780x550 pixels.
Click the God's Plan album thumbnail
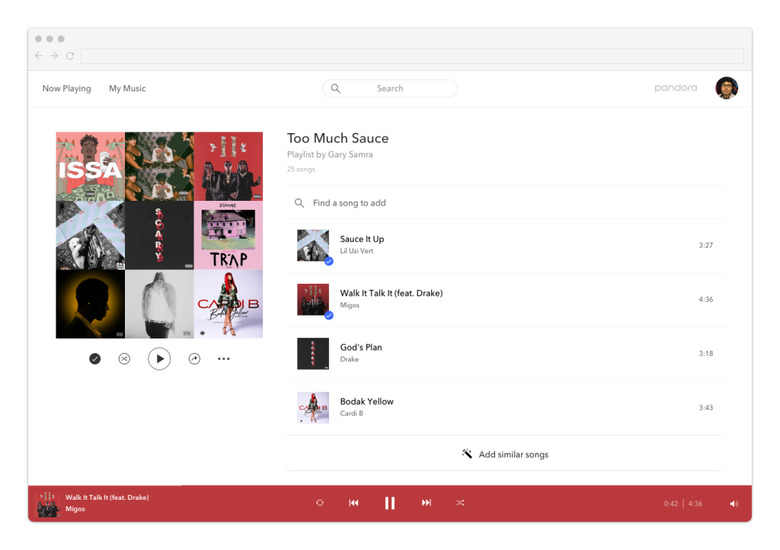313,354
